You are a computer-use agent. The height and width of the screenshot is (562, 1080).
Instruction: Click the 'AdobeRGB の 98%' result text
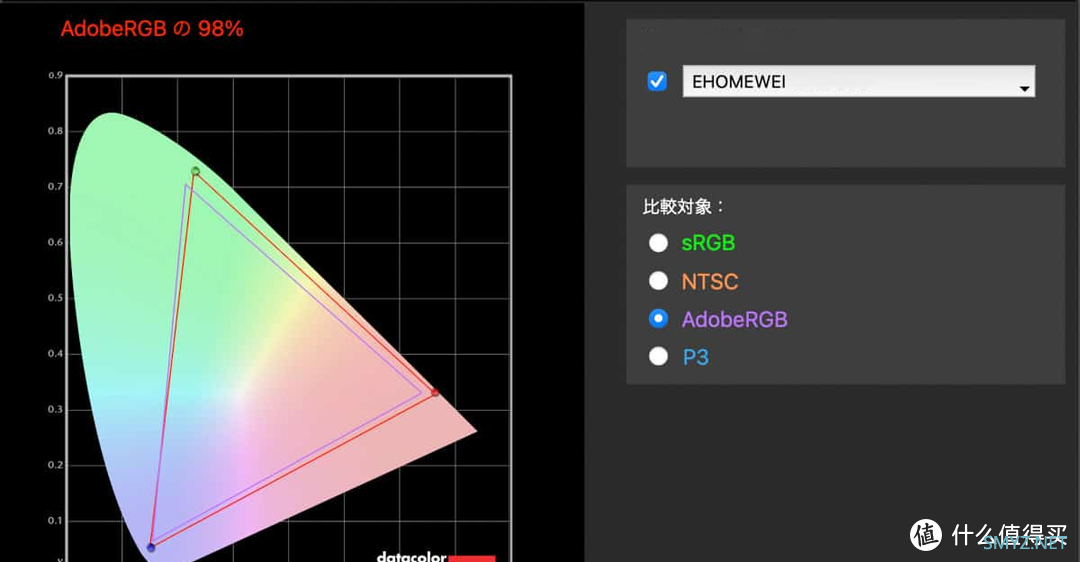(x=152, y=29)
